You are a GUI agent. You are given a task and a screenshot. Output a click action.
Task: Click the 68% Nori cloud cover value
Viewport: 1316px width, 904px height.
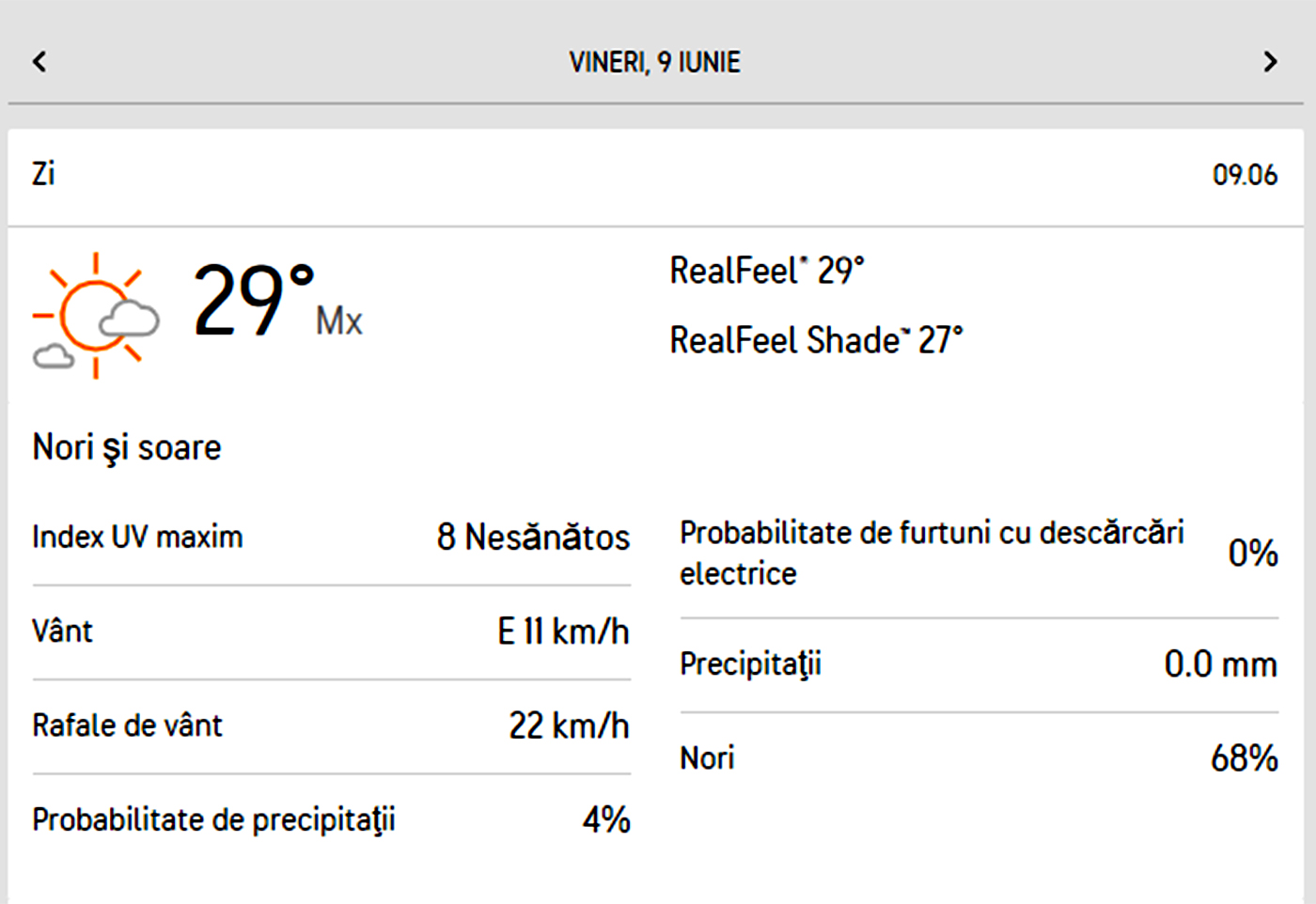click(1244, 758)
